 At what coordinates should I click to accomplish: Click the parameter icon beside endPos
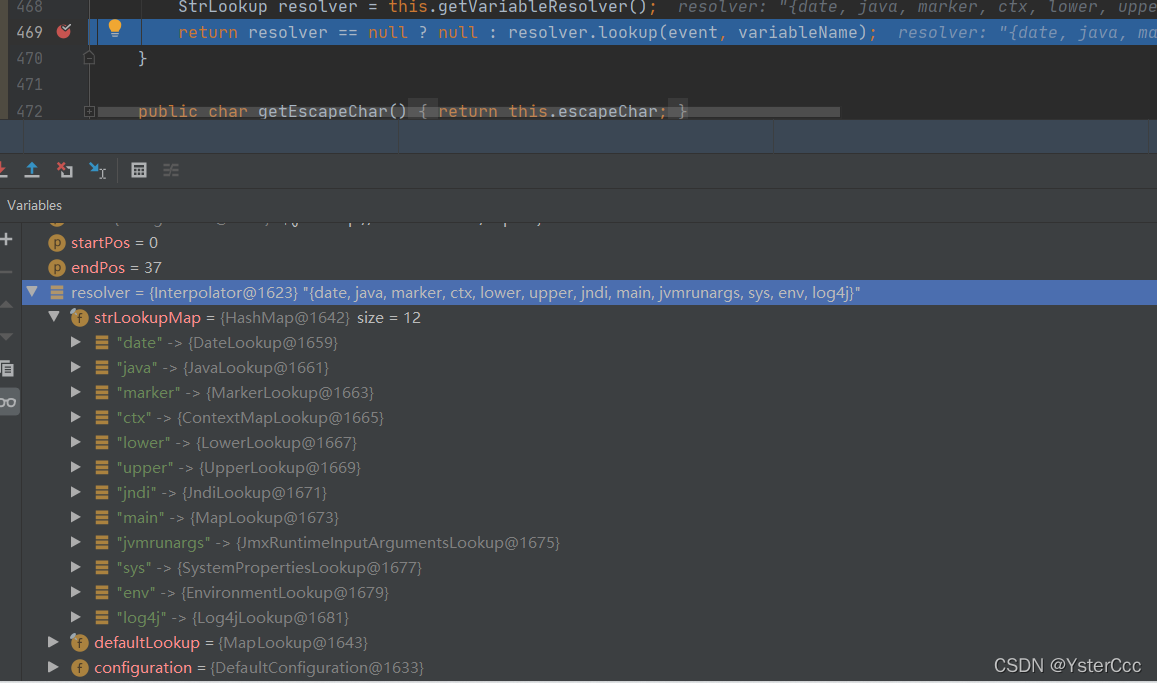tap(57, 268)
